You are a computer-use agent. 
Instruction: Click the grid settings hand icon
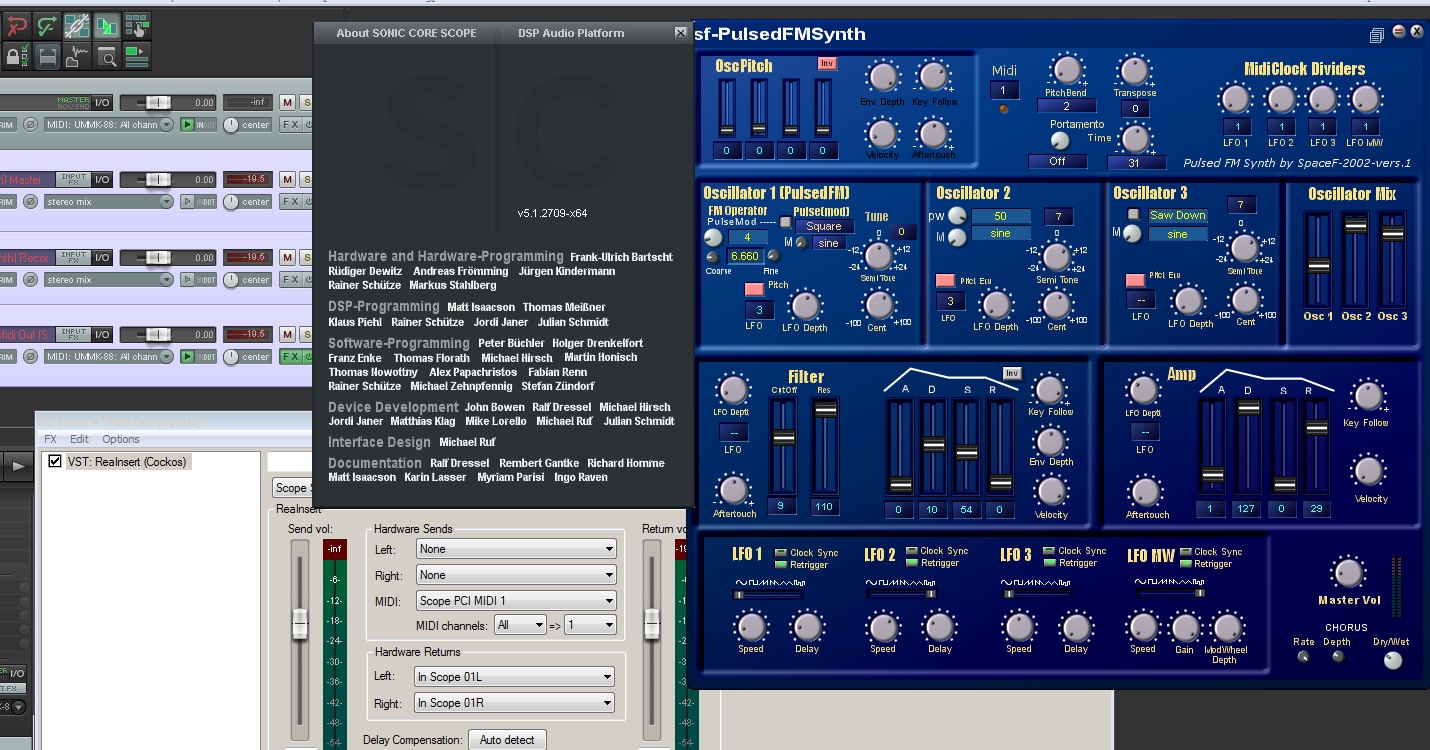point(137,26)
